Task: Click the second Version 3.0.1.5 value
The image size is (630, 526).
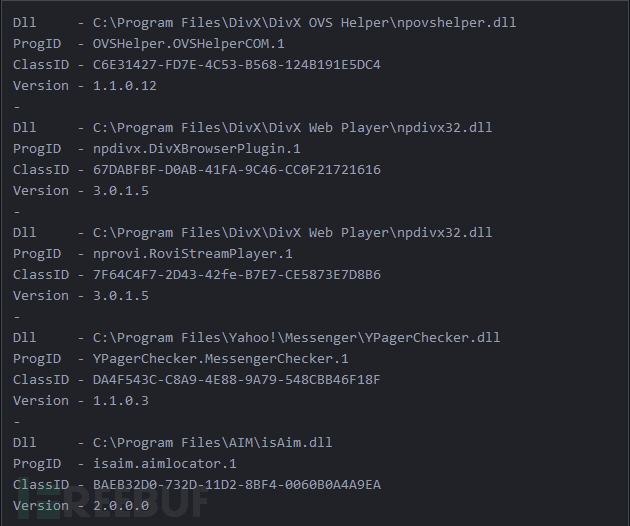Action: point(121,295)
